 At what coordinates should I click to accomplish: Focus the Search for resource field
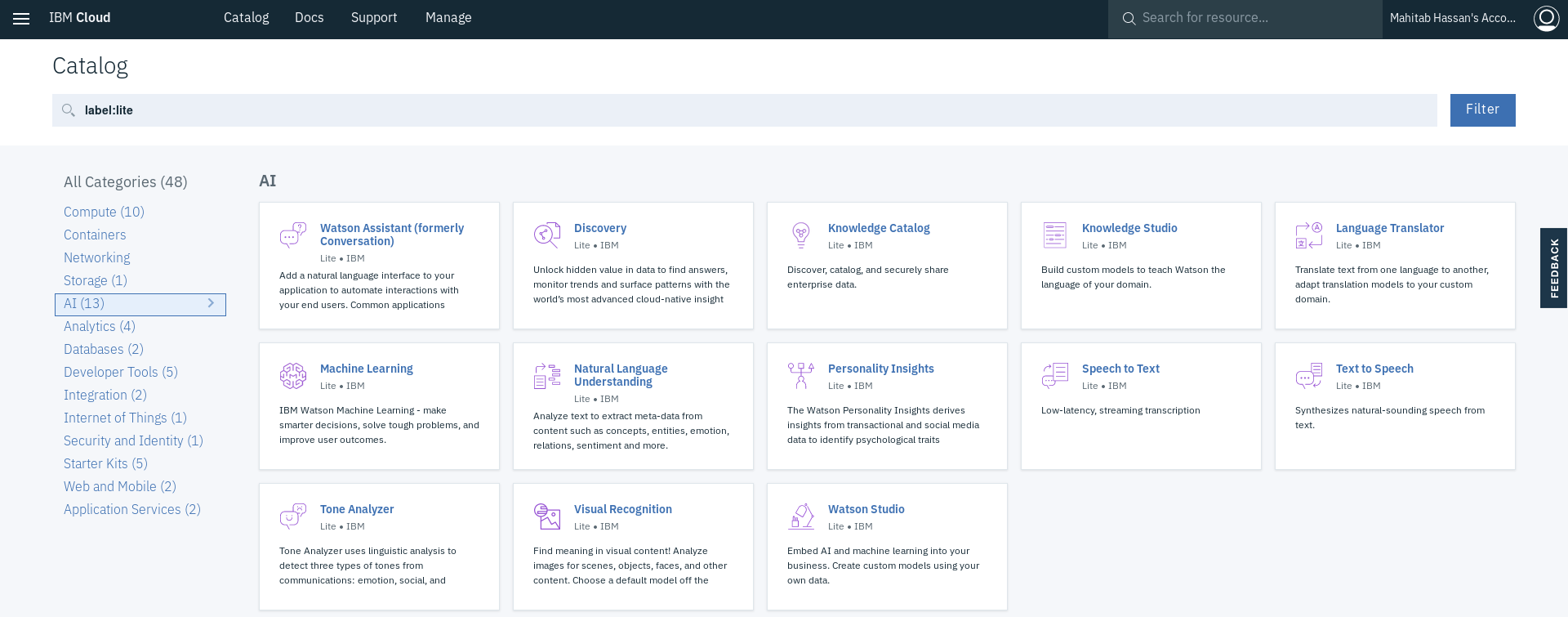tap(1245, 18)
